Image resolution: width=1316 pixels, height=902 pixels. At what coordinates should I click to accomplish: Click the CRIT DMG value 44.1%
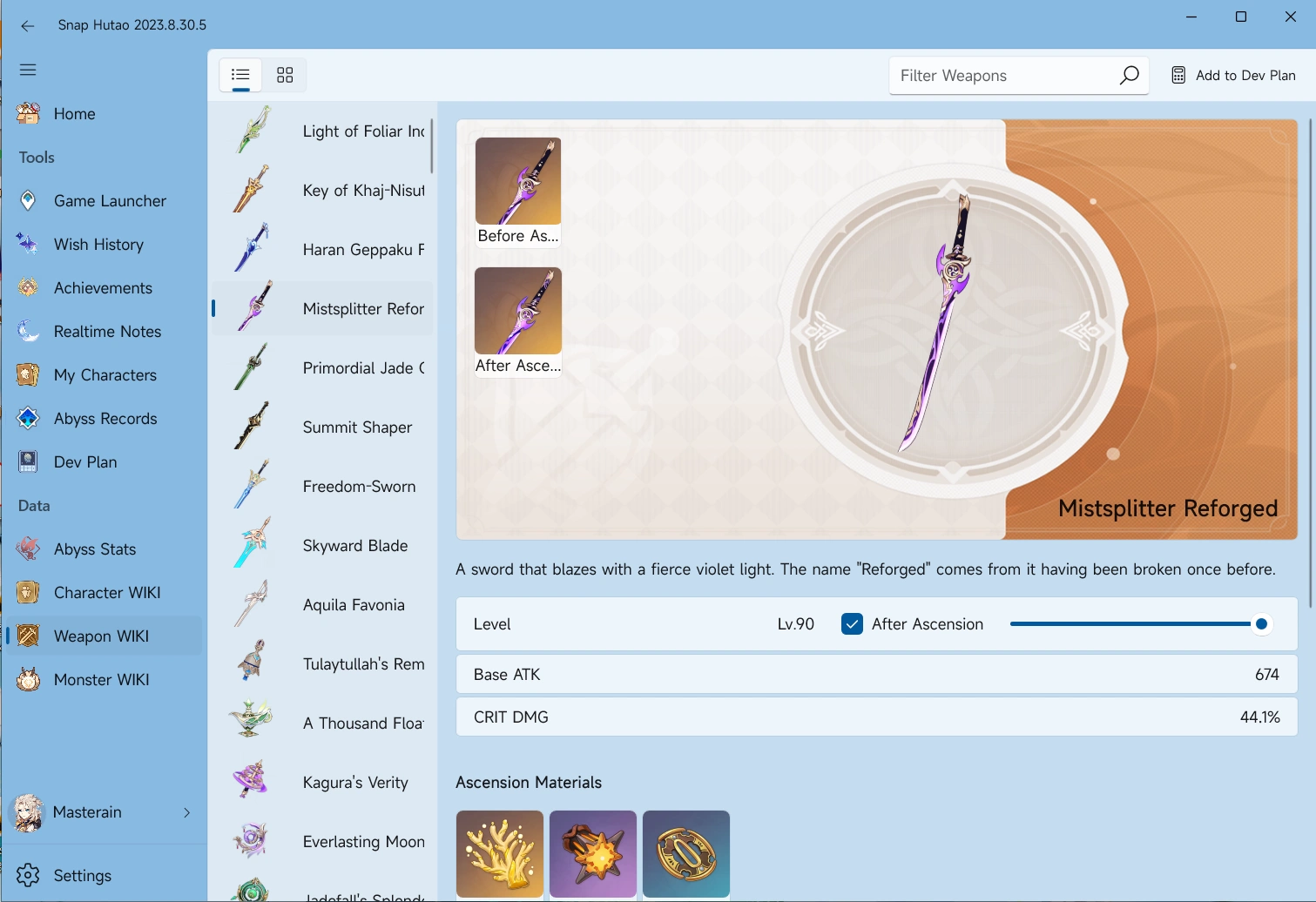point(1260,717)
